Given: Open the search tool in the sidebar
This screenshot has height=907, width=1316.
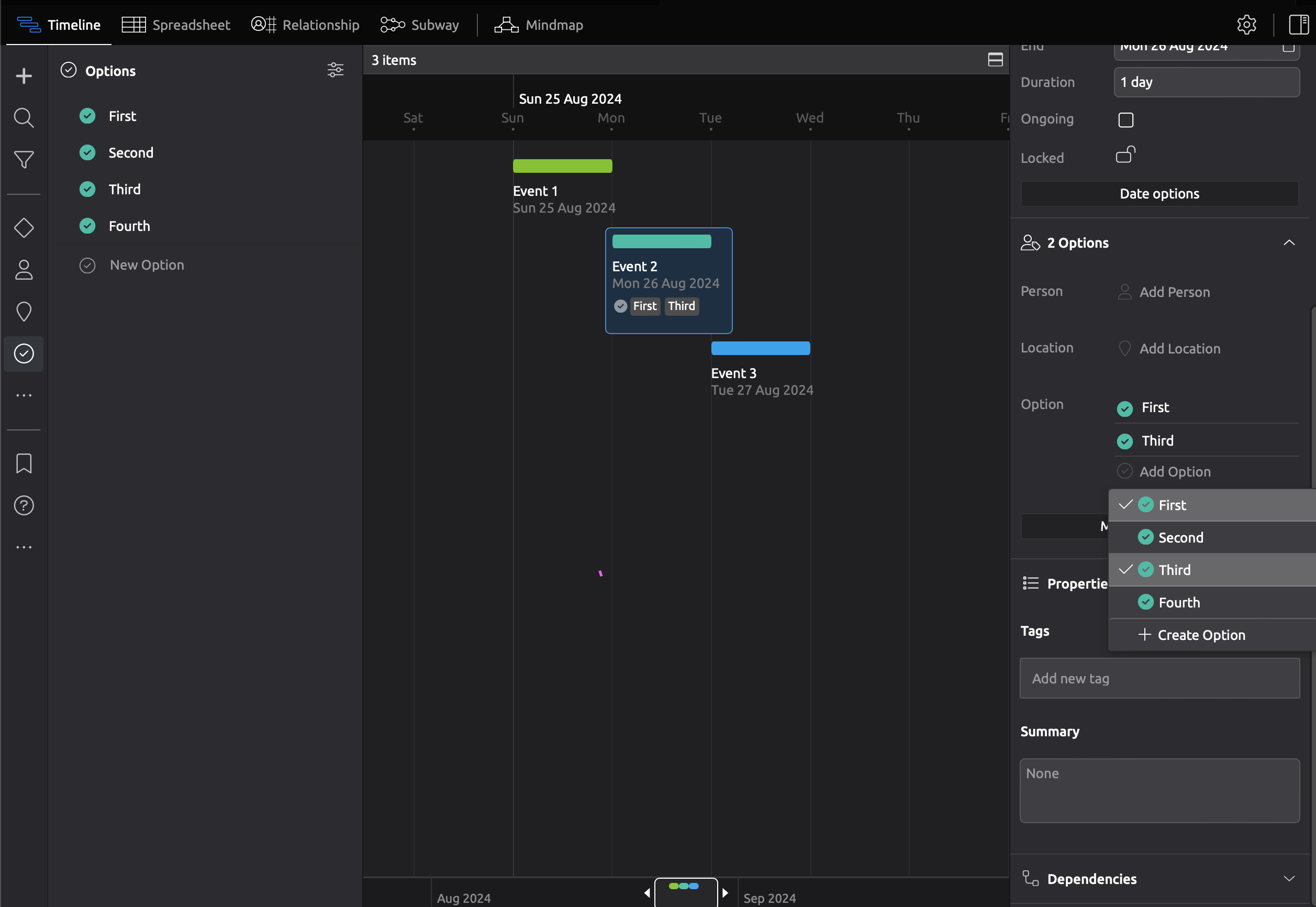Looking at the screenshot, I should (x=23, y=118).
